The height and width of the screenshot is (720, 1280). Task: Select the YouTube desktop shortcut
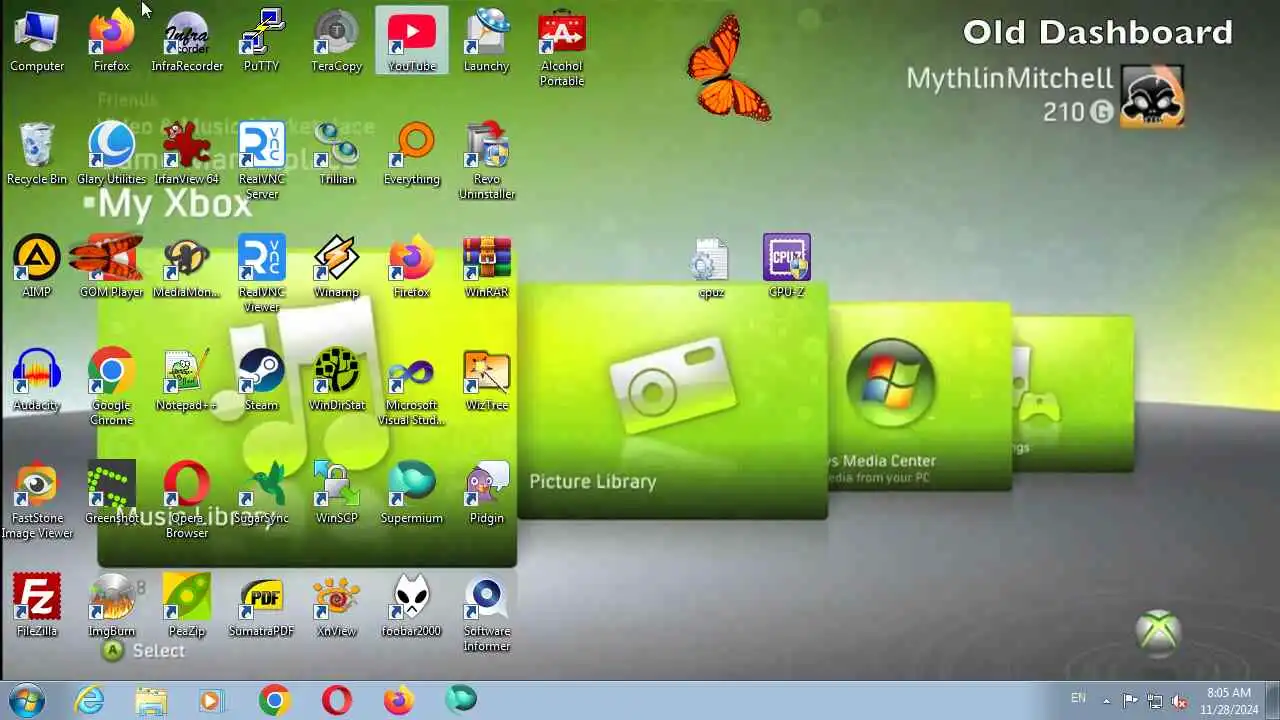pyautogui.click(x=412, y=40)
